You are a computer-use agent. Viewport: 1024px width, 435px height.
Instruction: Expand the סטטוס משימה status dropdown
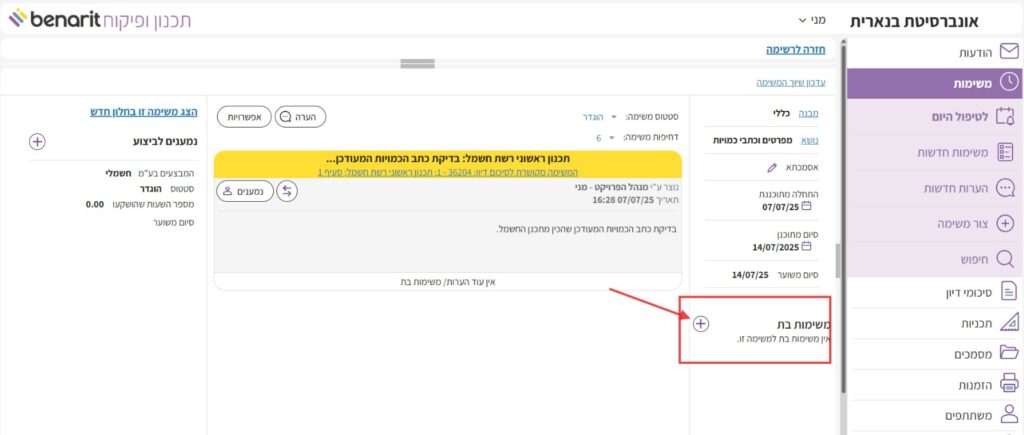pyautogui.click(x=614, y=117)
